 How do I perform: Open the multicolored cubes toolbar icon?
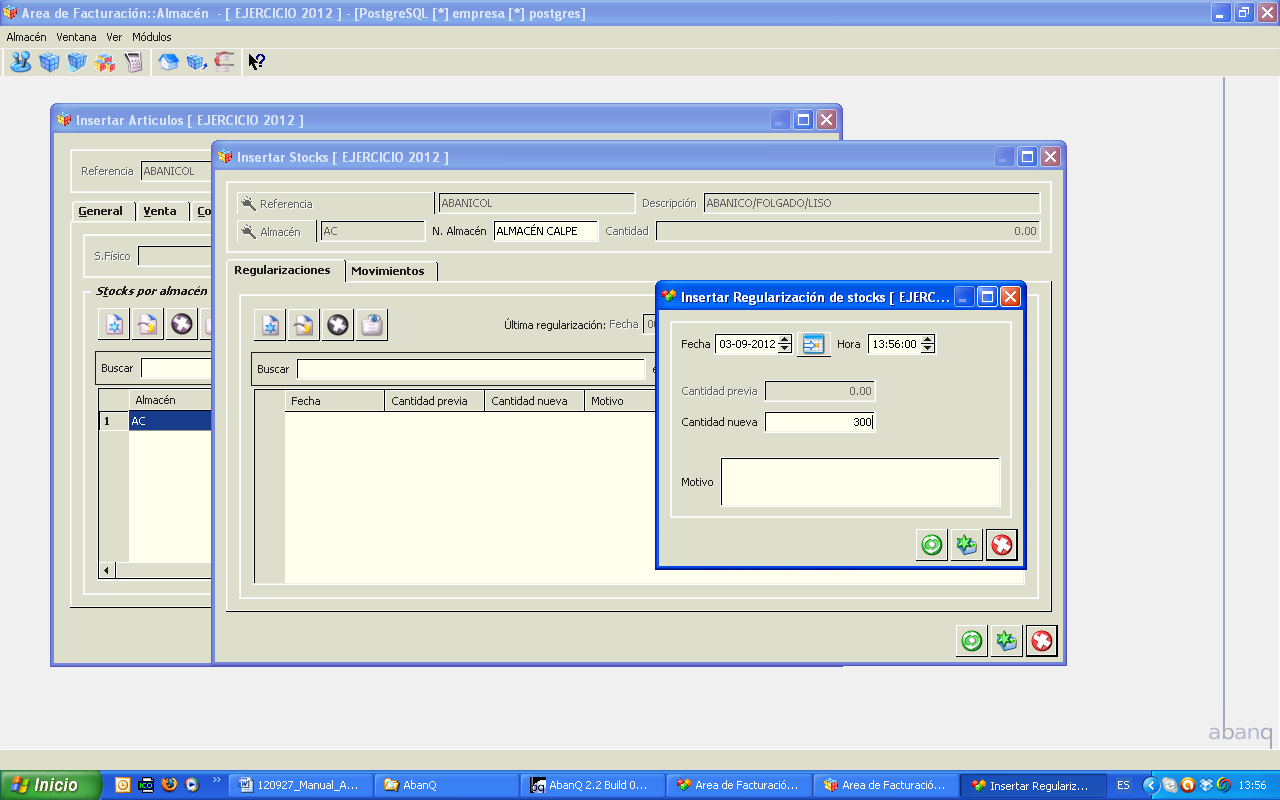105,62
